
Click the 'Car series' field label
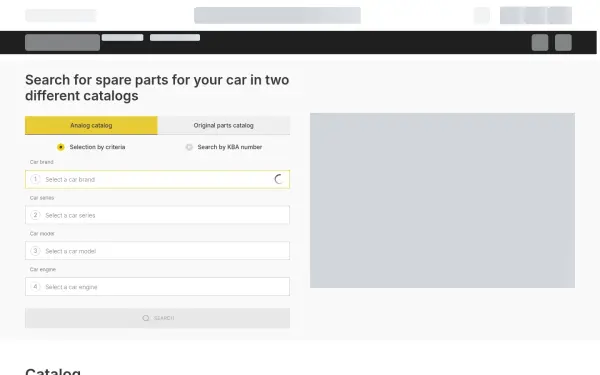(42, 198)
